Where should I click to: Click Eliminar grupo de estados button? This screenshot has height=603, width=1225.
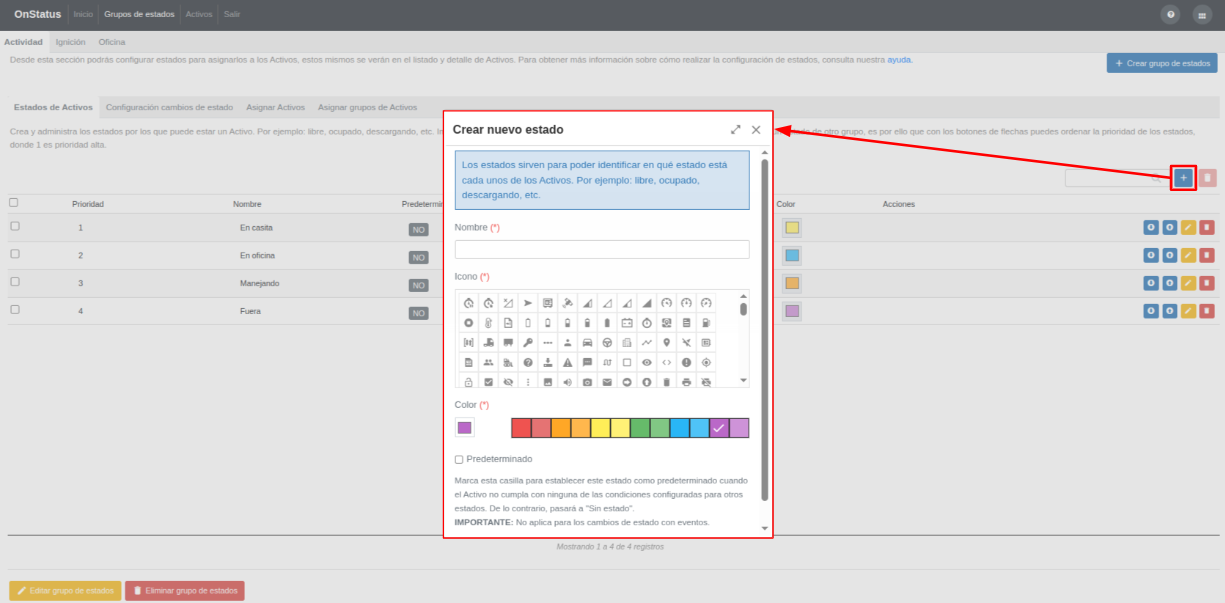[x=185, y=591]
